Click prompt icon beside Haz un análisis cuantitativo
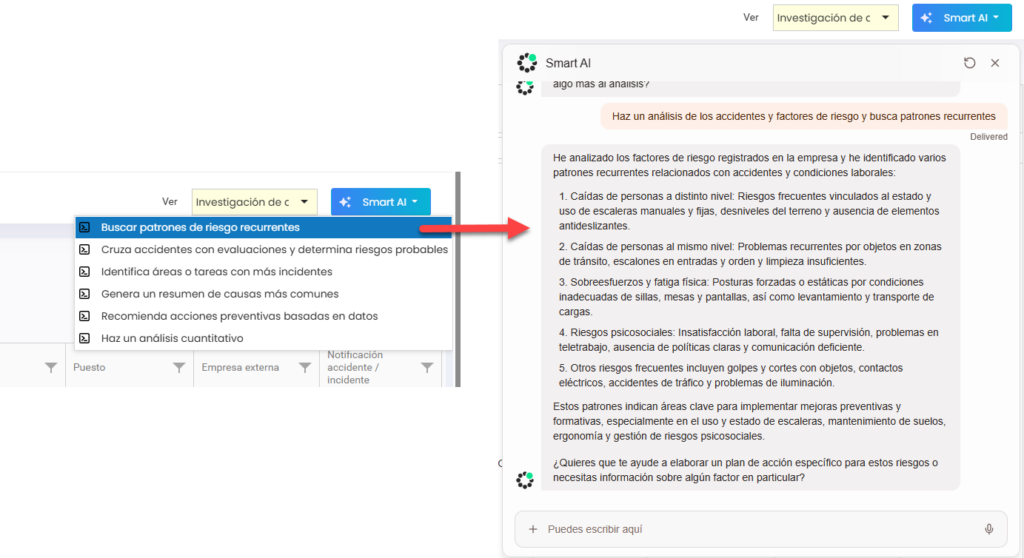Screen dimensions: 1024x558 coord(84,338)
